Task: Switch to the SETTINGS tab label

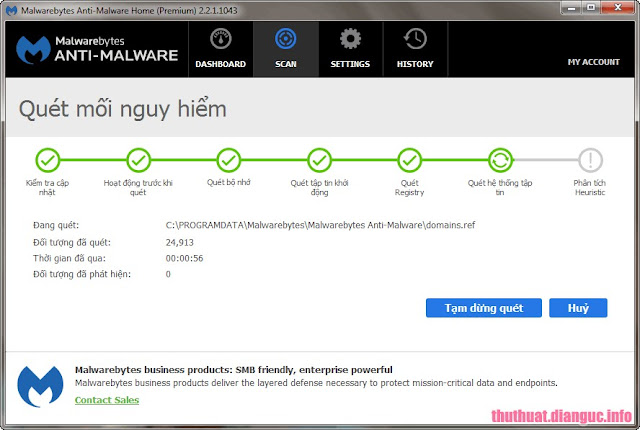Action: pyautogui.click(x=350, y=64)
